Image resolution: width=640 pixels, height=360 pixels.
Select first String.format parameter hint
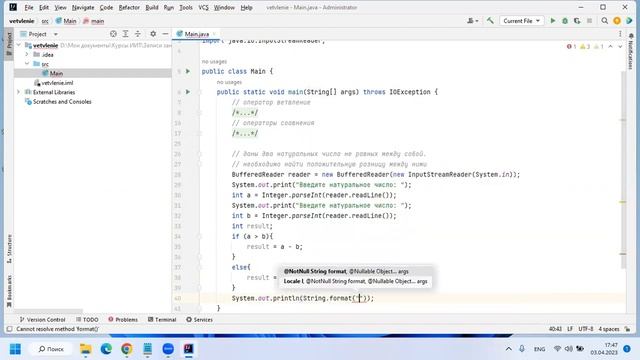click(355, 271)
